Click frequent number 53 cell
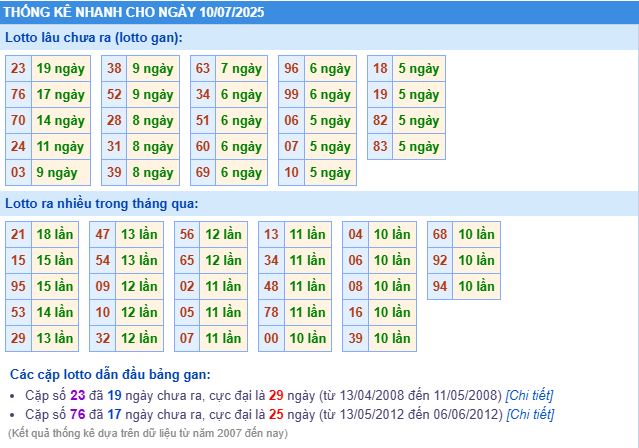 (x=18, y=312)
